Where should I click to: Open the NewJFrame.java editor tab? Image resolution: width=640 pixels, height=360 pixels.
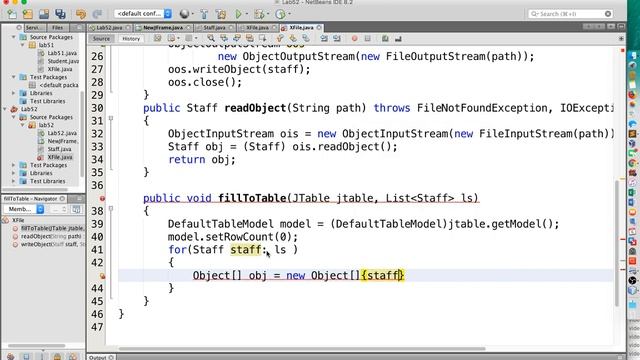[x=163, y=28]
